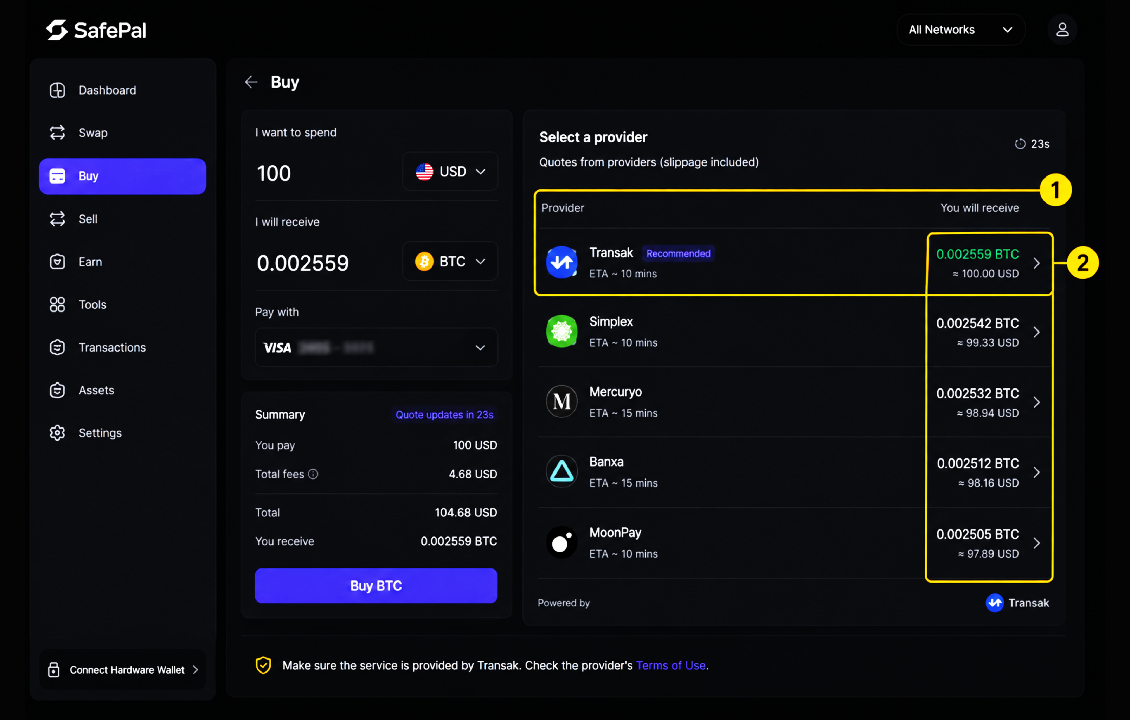The height and width of the screenshot is (720, 1130).
Task: Open the Transactions menu item
Action: (x=123, y=347)
